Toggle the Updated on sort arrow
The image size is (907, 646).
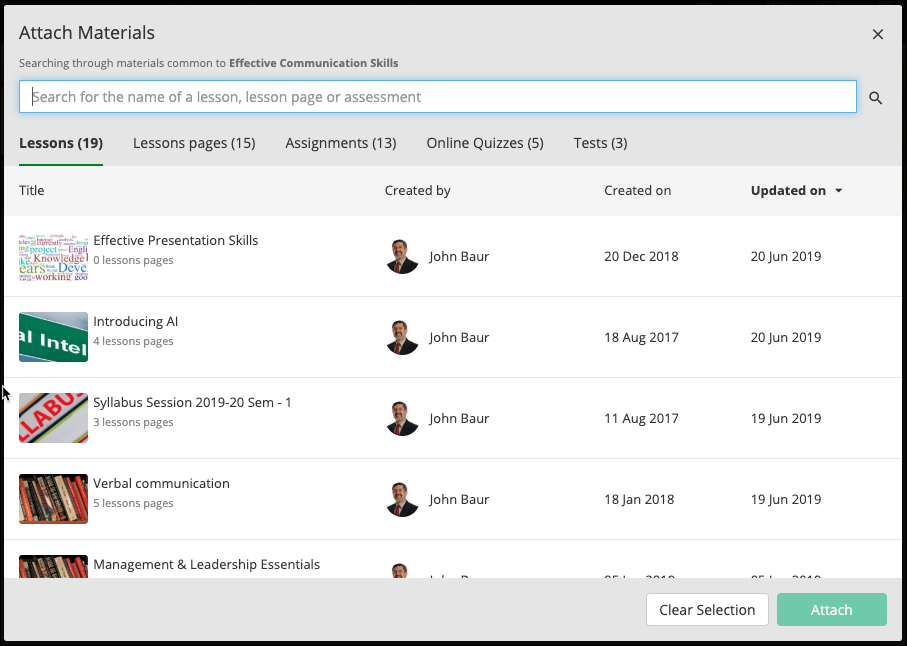click(x=839, y=191)
